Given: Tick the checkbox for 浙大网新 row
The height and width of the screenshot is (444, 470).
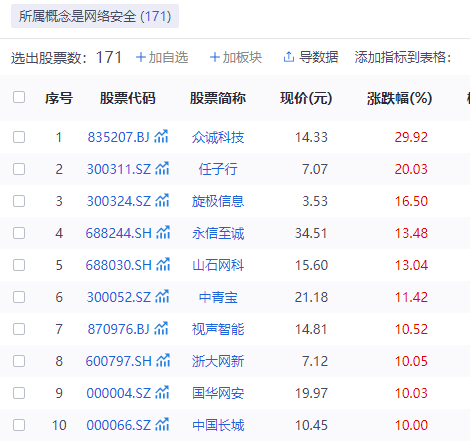Looking at the screenshot, I should [19, 361].
